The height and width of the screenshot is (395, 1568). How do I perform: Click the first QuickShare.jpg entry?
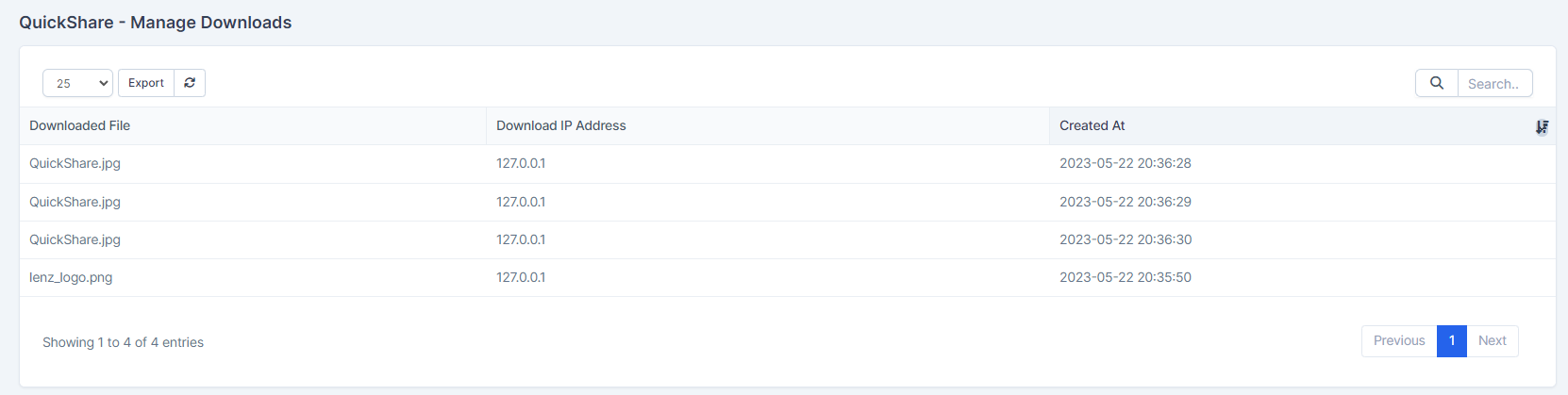click(x=75, y=163)
